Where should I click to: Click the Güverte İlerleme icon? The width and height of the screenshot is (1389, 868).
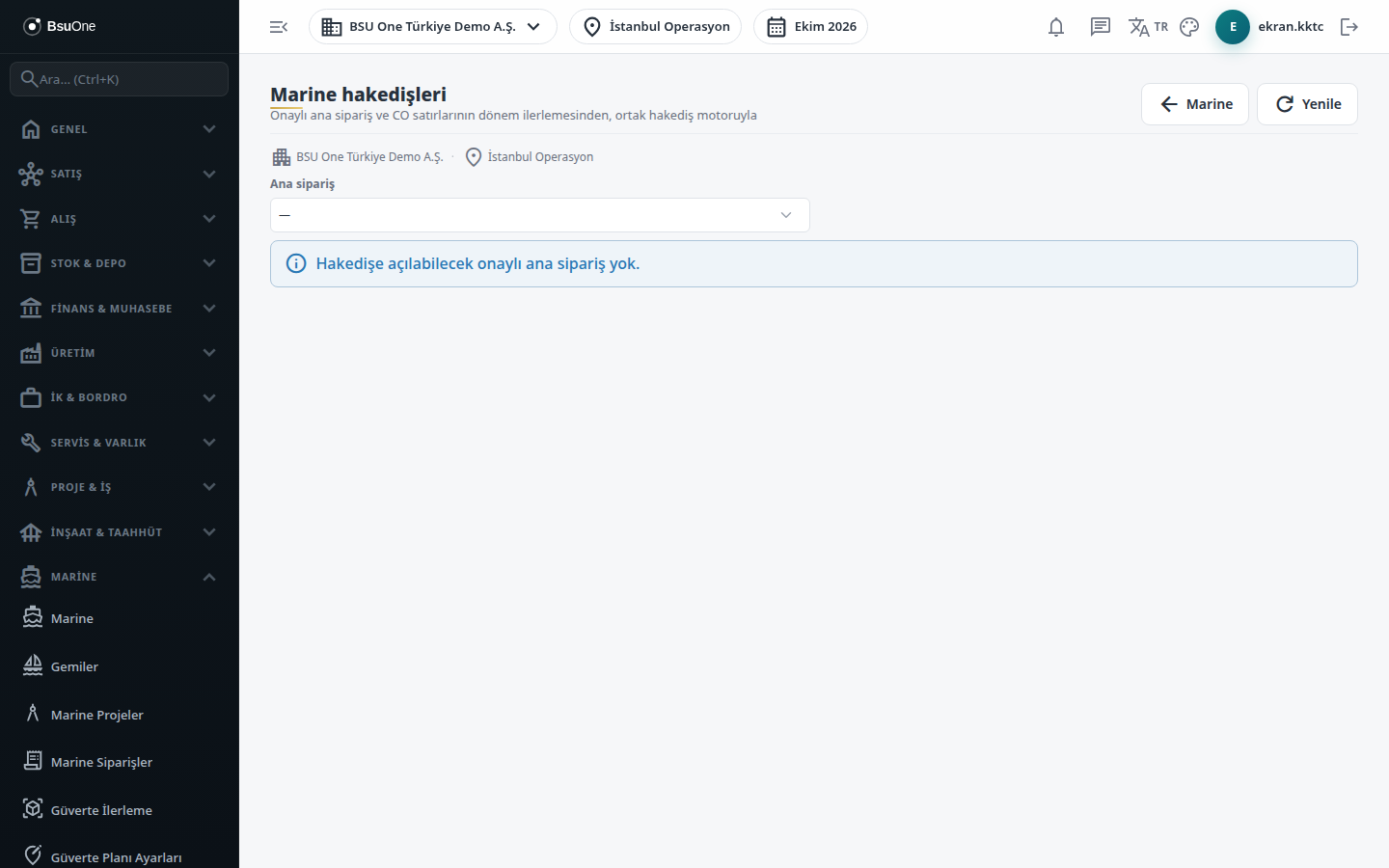point(33,809)
